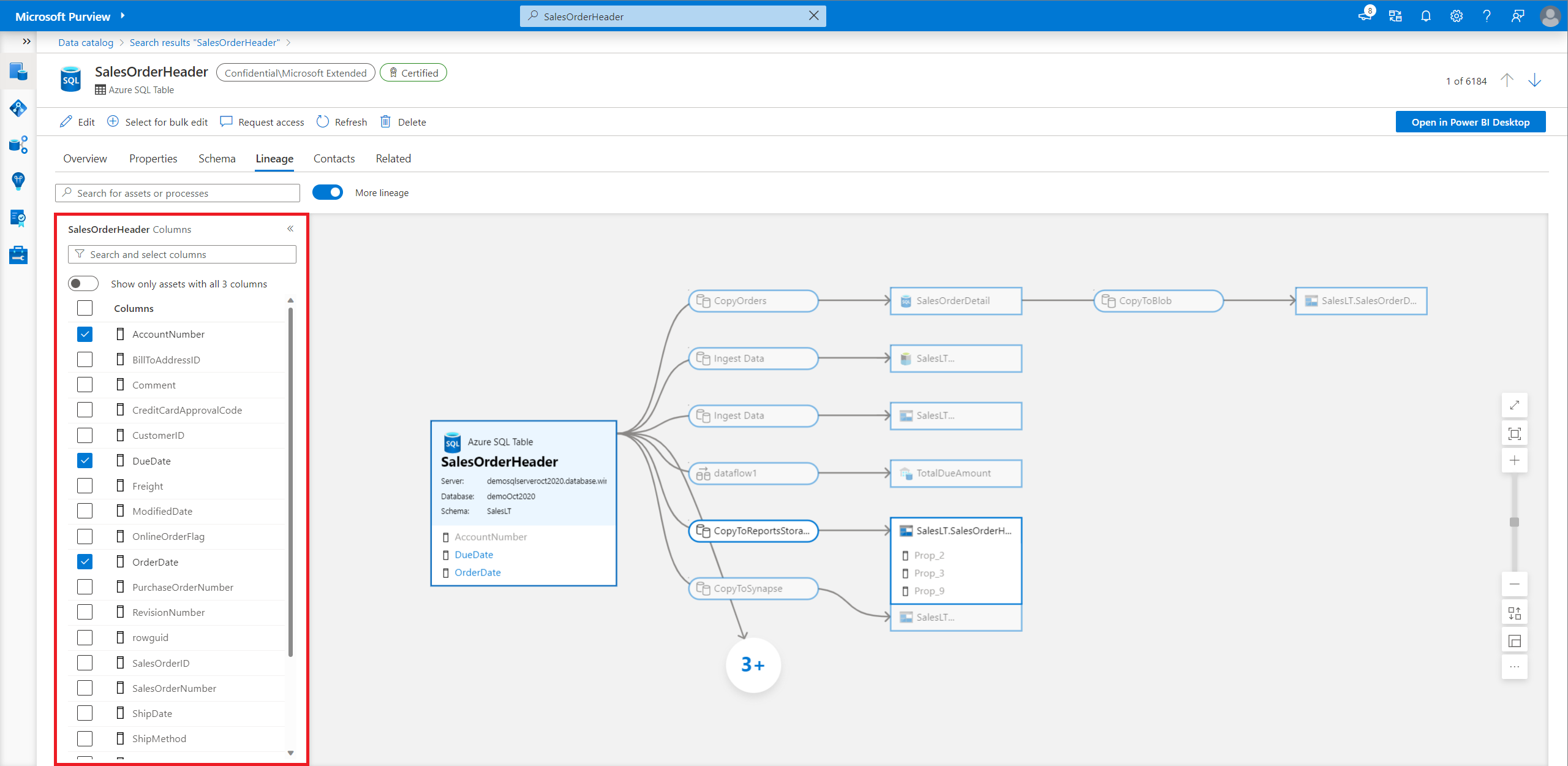The width and height of the screenshot is (1568, 766).
Task: Open the Data catalog breadcrumb link
Action: pyautogui.click(x=86, y=42)
